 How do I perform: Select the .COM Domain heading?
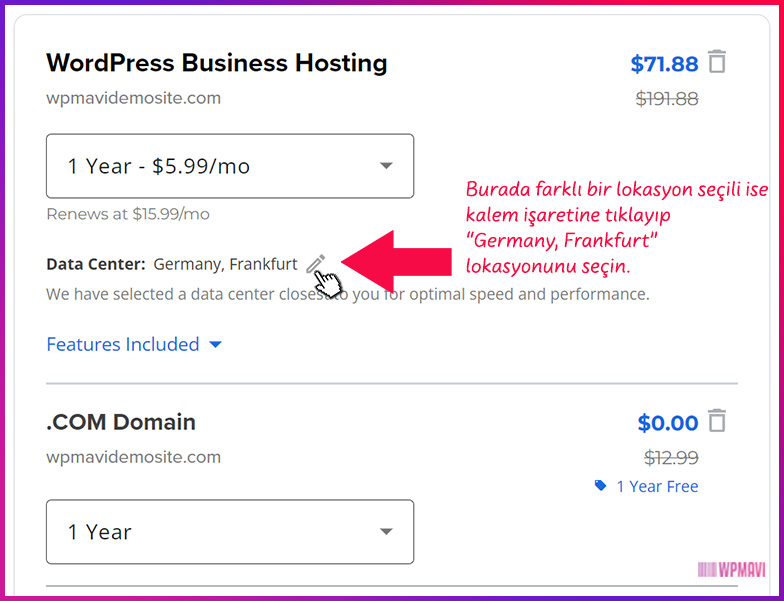tap(121, 422)
